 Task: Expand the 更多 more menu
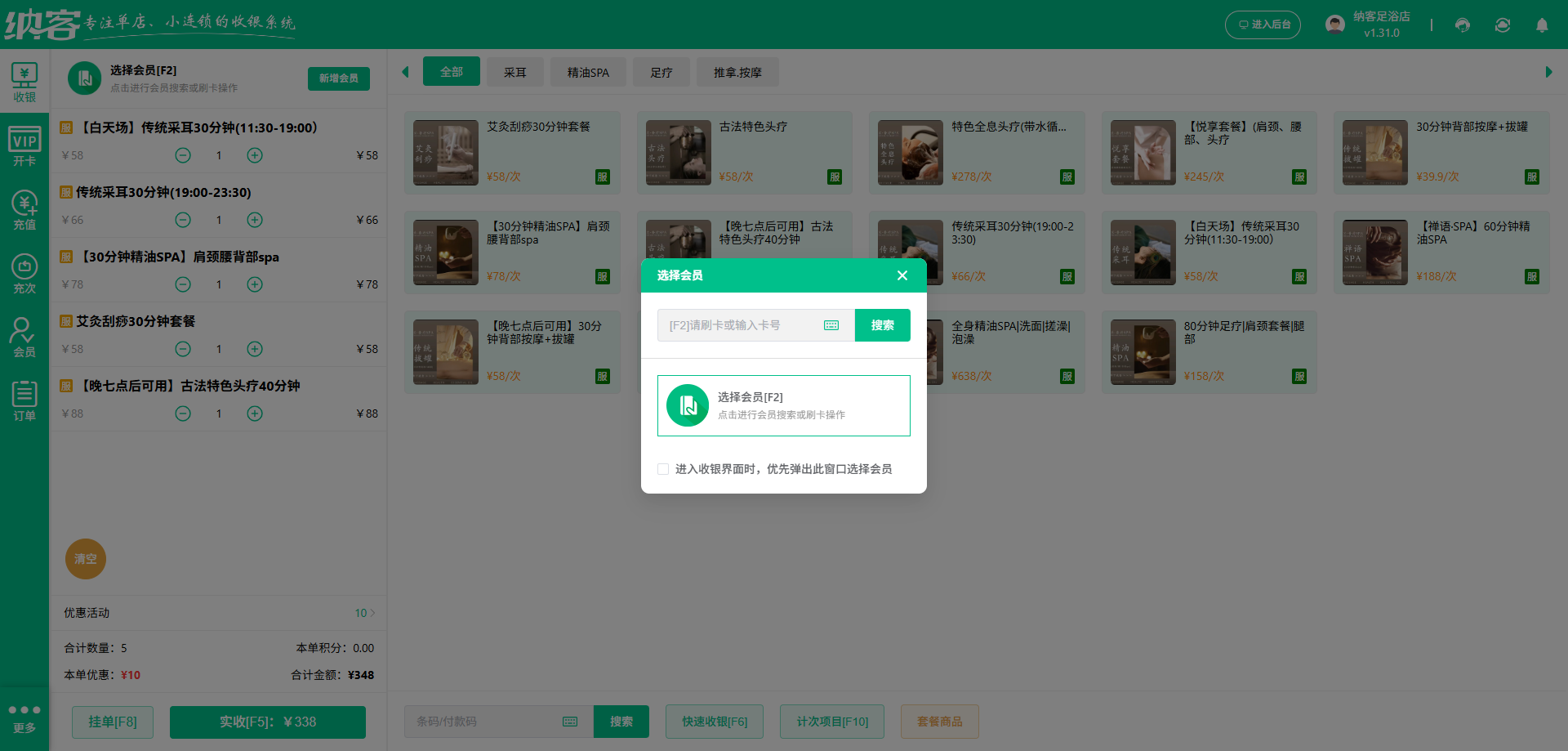click(x=24, y=718)
